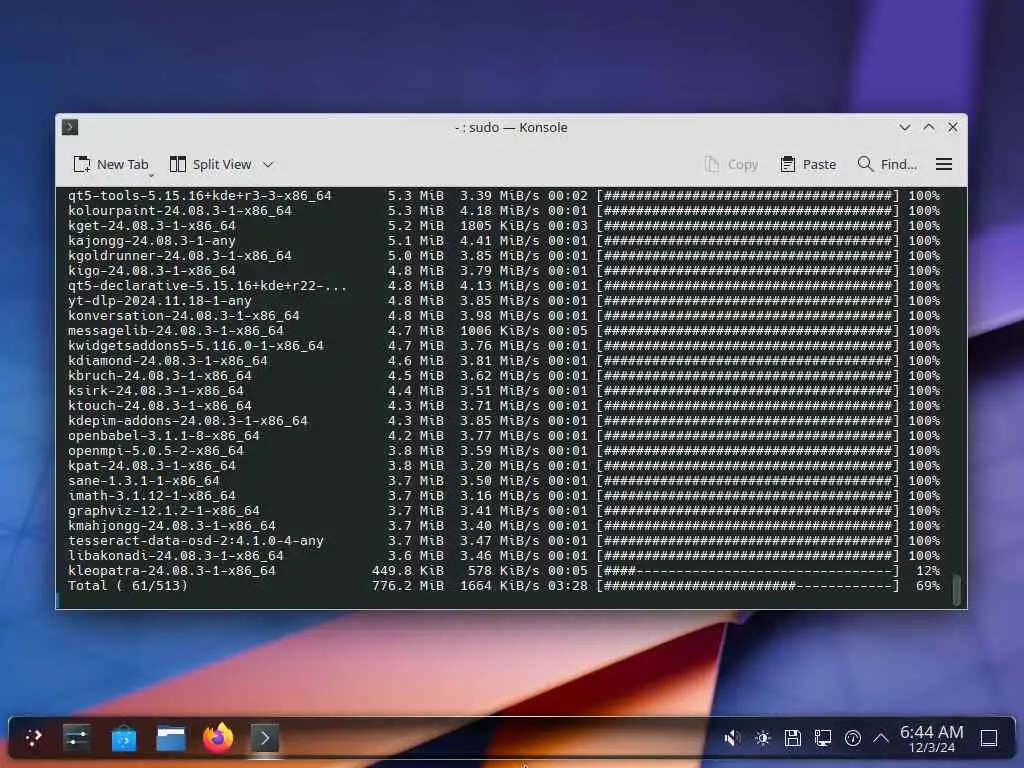Launch Discover software center from taskbar
This screenshot has width=1024, height=768.
pos(123,738)
